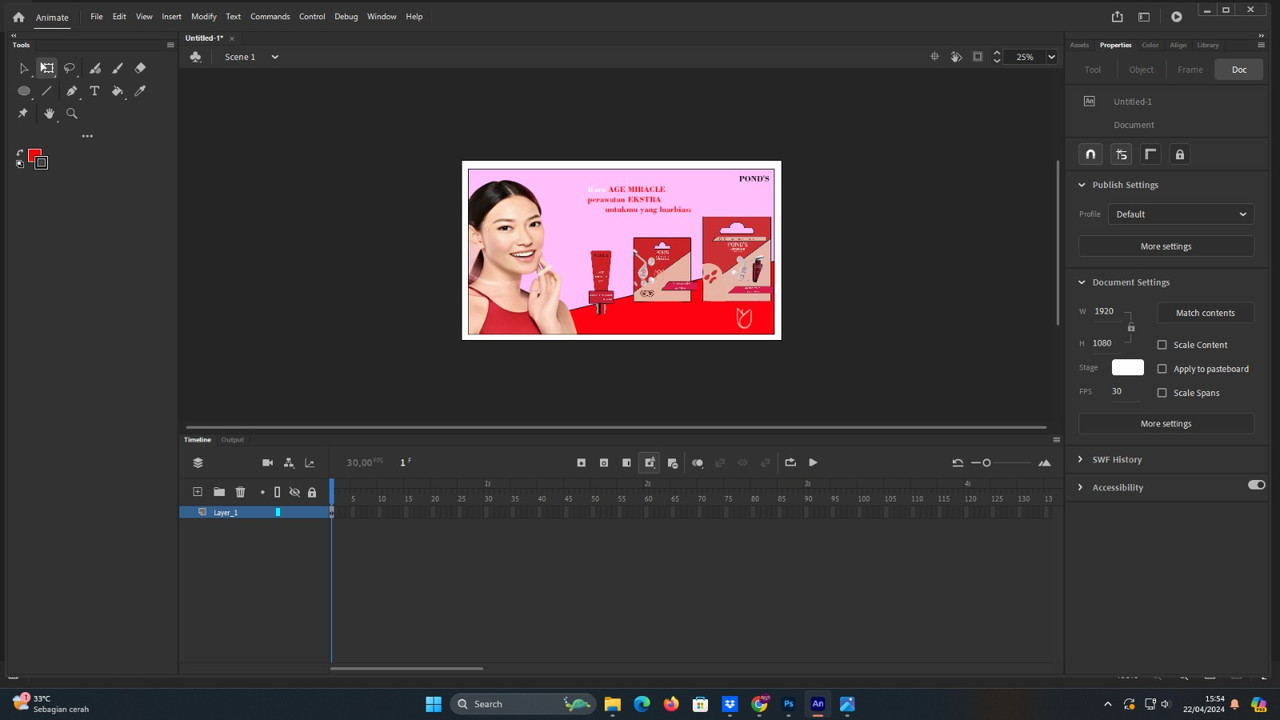
Task: Switch to the Library panel tab
Action: (1208, 45)
